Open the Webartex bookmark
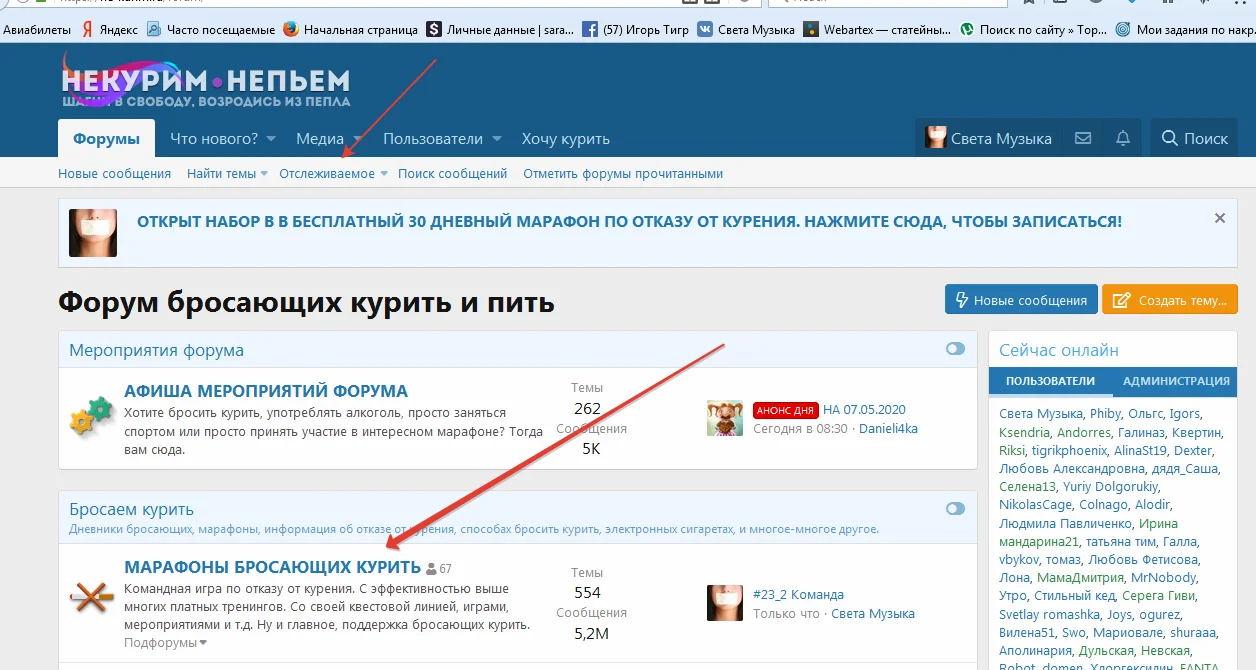Image resolution: width=1256 pixels, height=670 pixels. pyautogui.click(x=877, y=29)
